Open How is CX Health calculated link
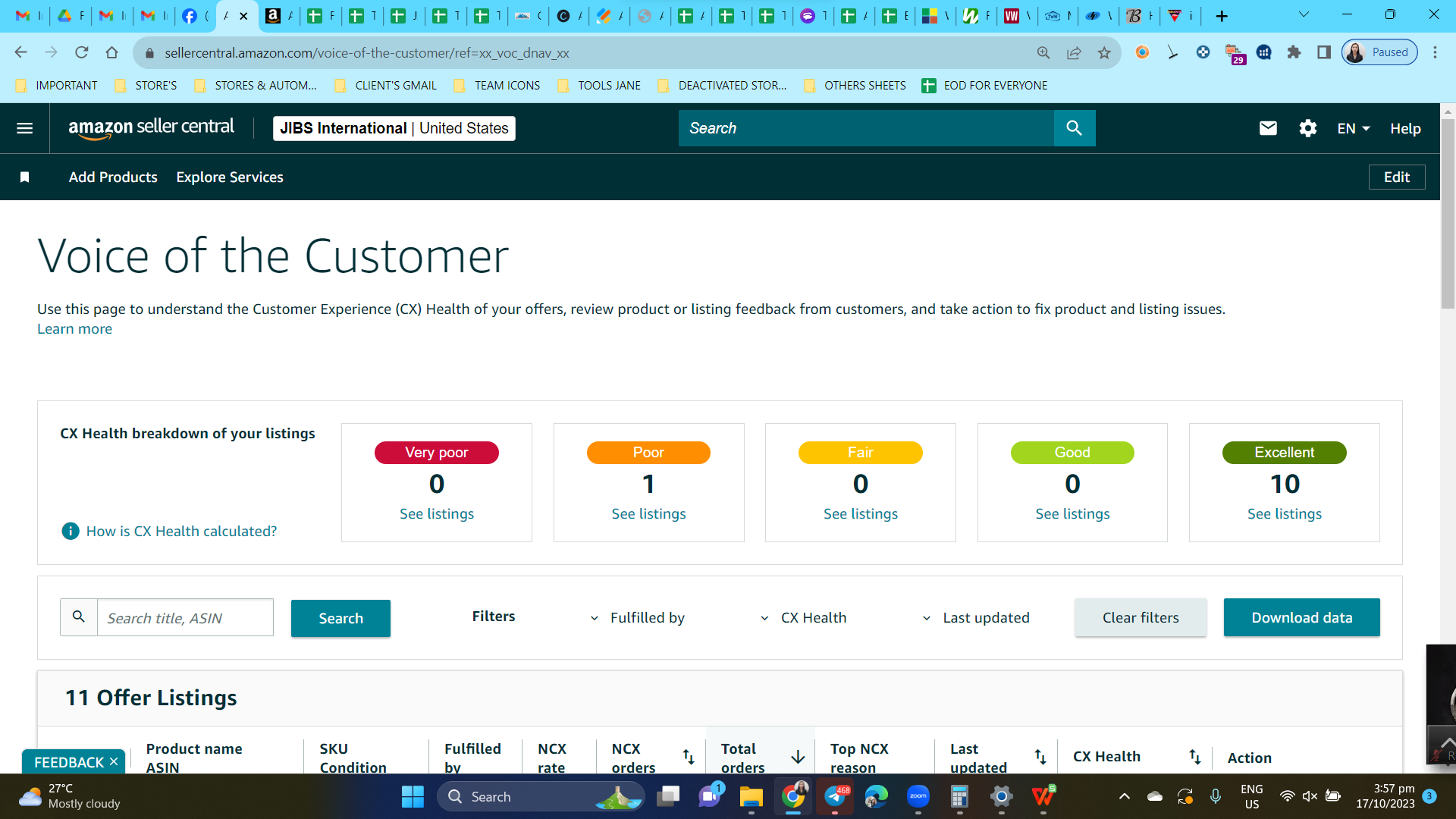 [x=181, y=531]
